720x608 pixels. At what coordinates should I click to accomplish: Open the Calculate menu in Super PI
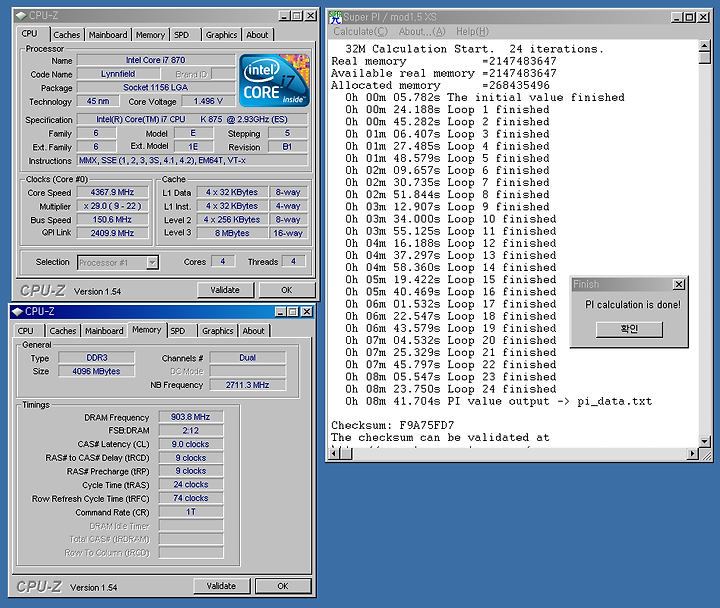coord(360,32)
